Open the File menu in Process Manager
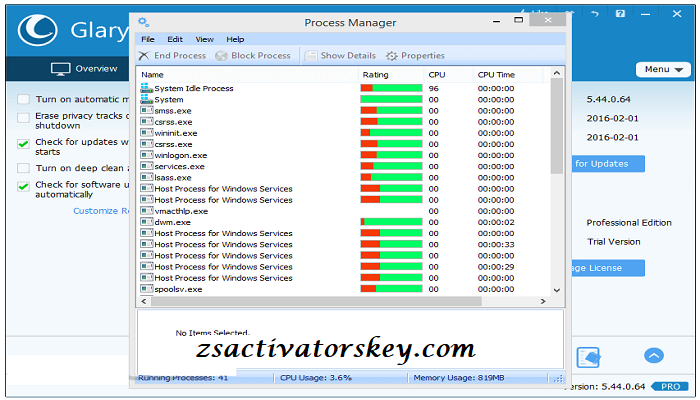Image resolution: width=700 pixels, height=400 pixels. [148, 39]
